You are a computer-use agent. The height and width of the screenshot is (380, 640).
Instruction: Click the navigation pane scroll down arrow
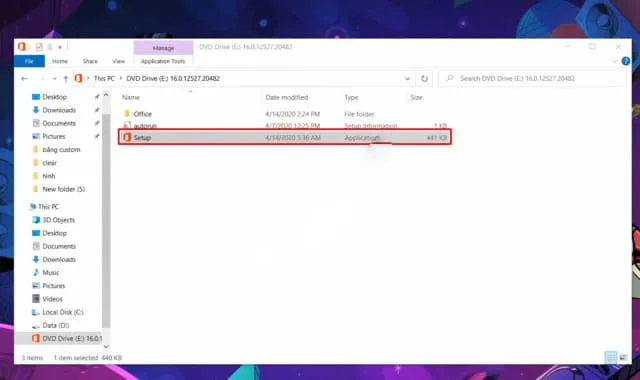click(x=106, y=347)
